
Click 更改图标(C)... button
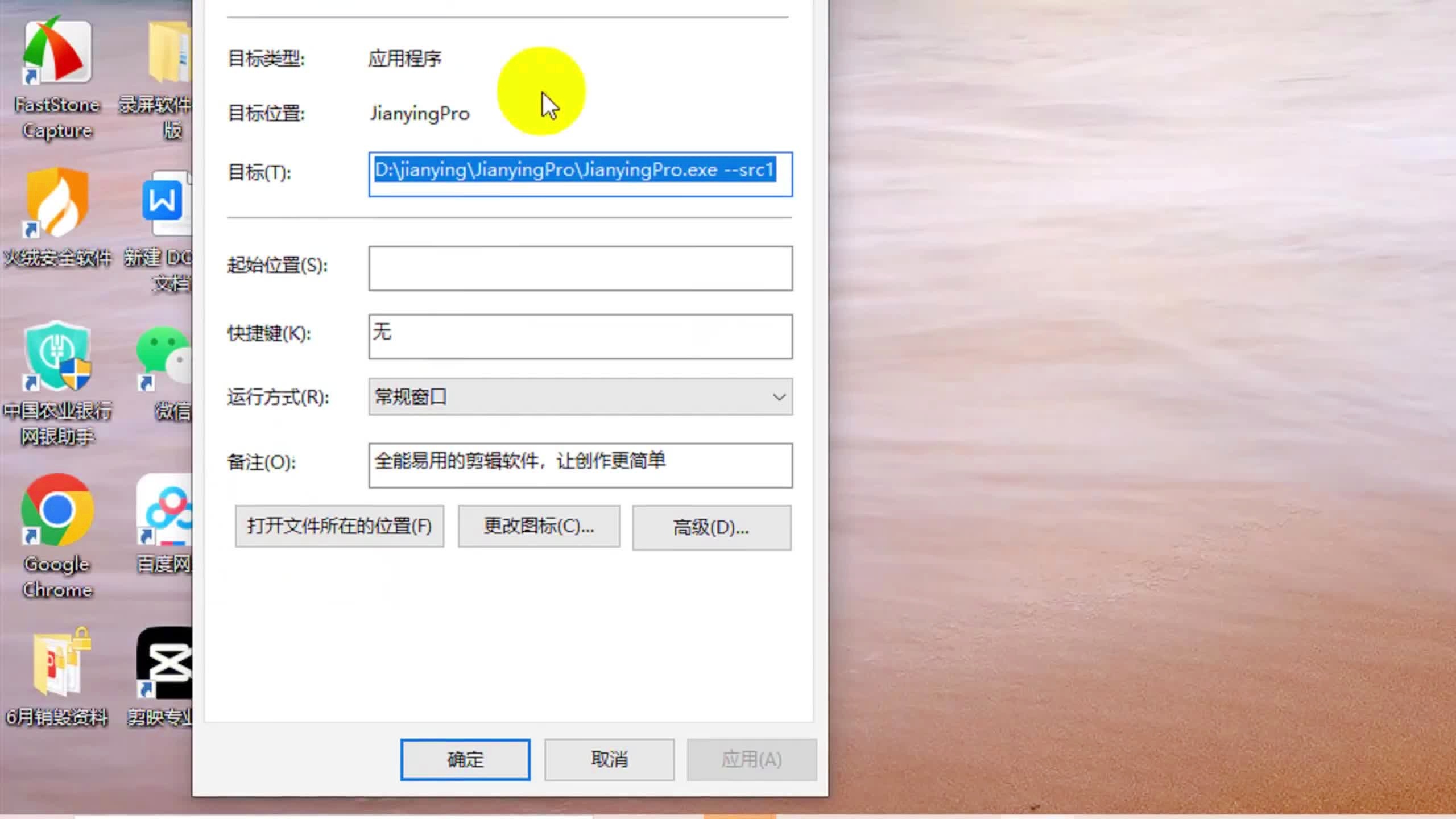click(x=539, y=526)
